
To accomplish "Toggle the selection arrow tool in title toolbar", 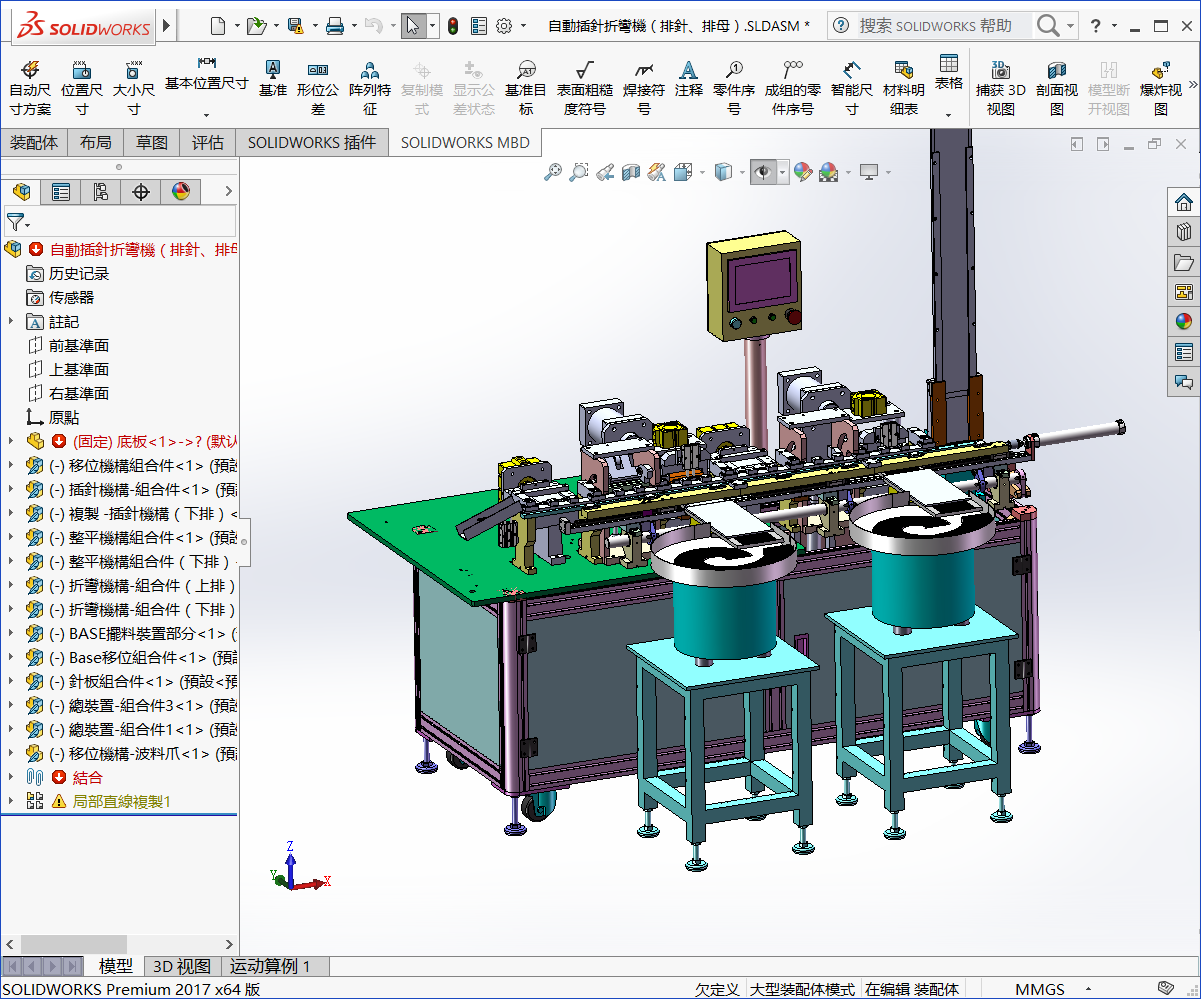I will click(x=414, y=26).
